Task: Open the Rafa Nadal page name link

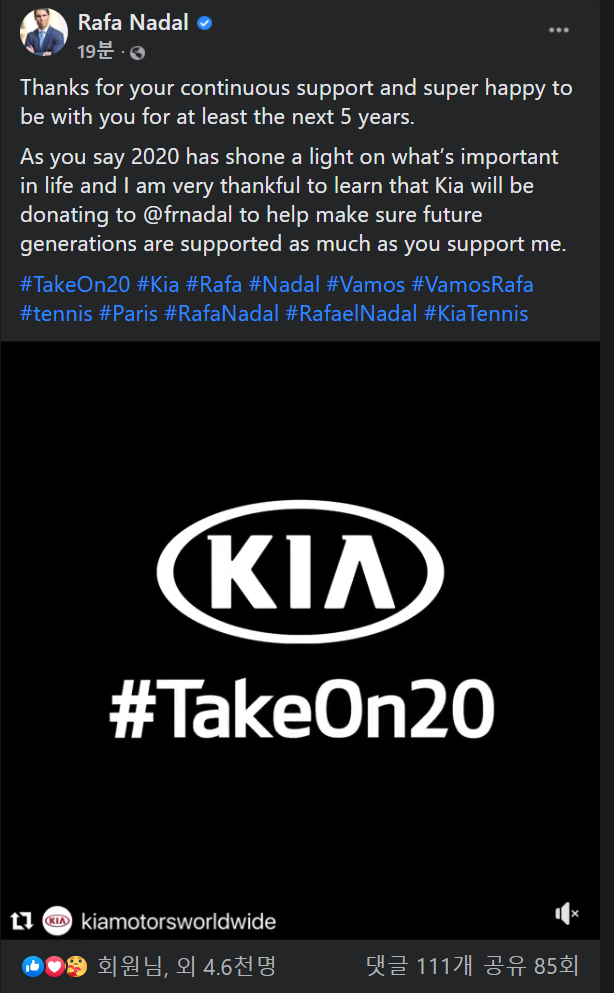Action: tap(133, 23)
